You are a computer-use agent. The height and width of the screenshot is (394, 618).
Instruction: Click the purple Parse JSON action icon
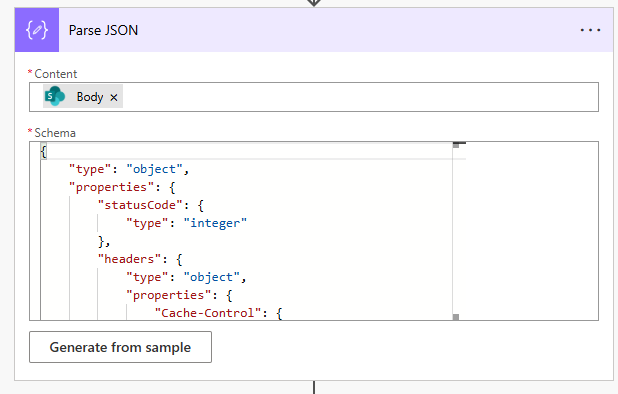click(x=37, y=30)
